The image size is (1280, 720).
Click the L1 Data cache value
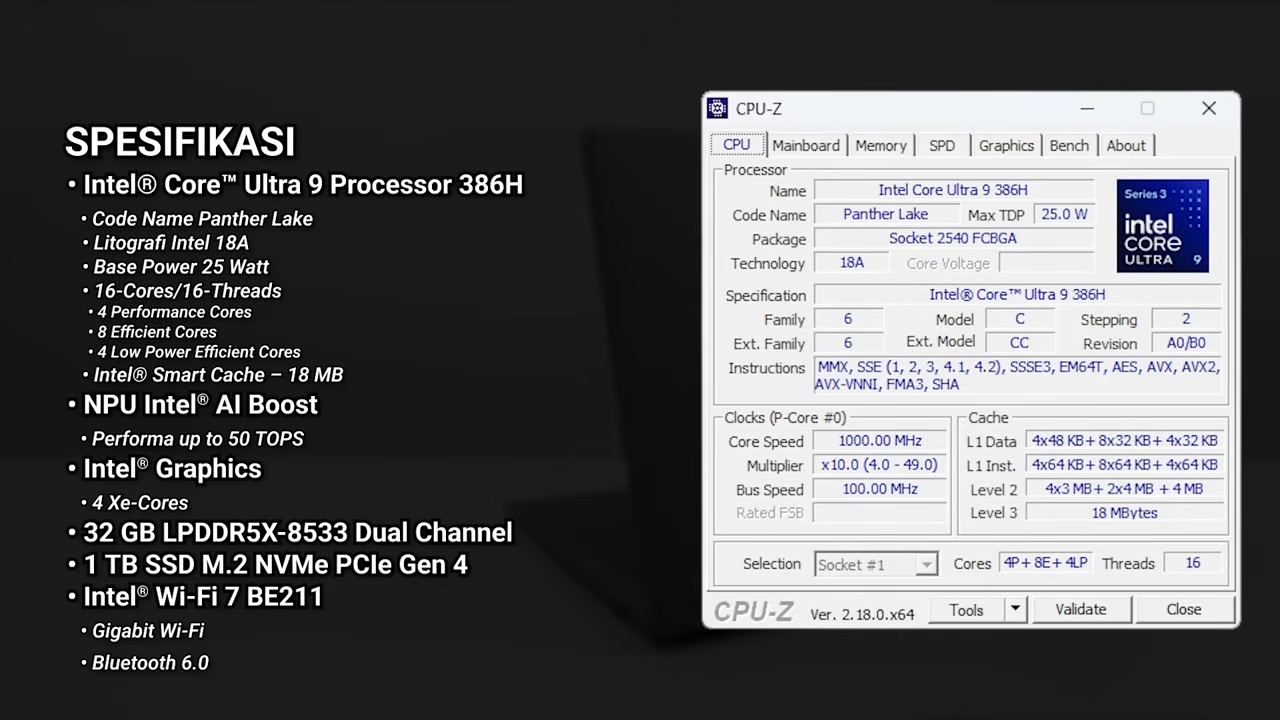coord(1124,441)
